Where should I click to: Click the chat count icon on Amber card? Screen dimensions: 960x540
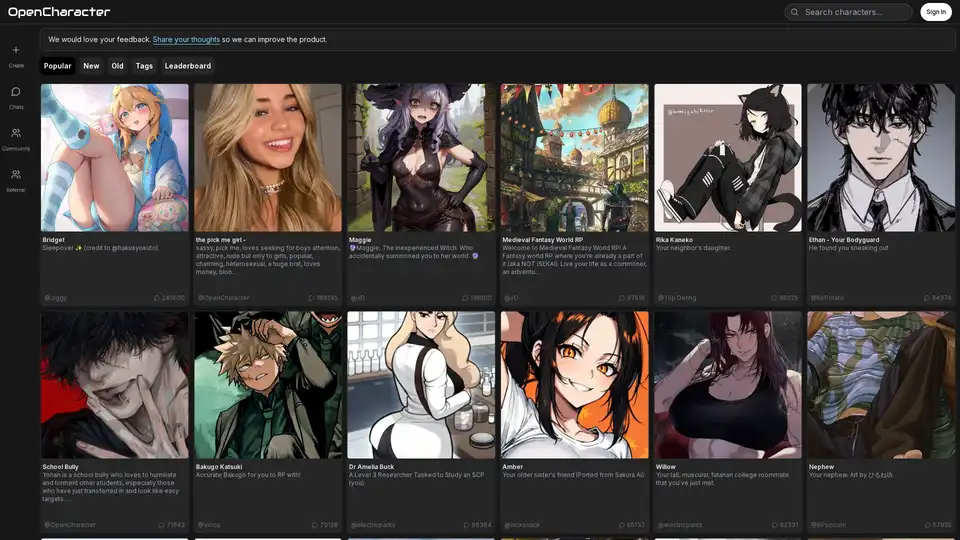(x=621, y=525)
